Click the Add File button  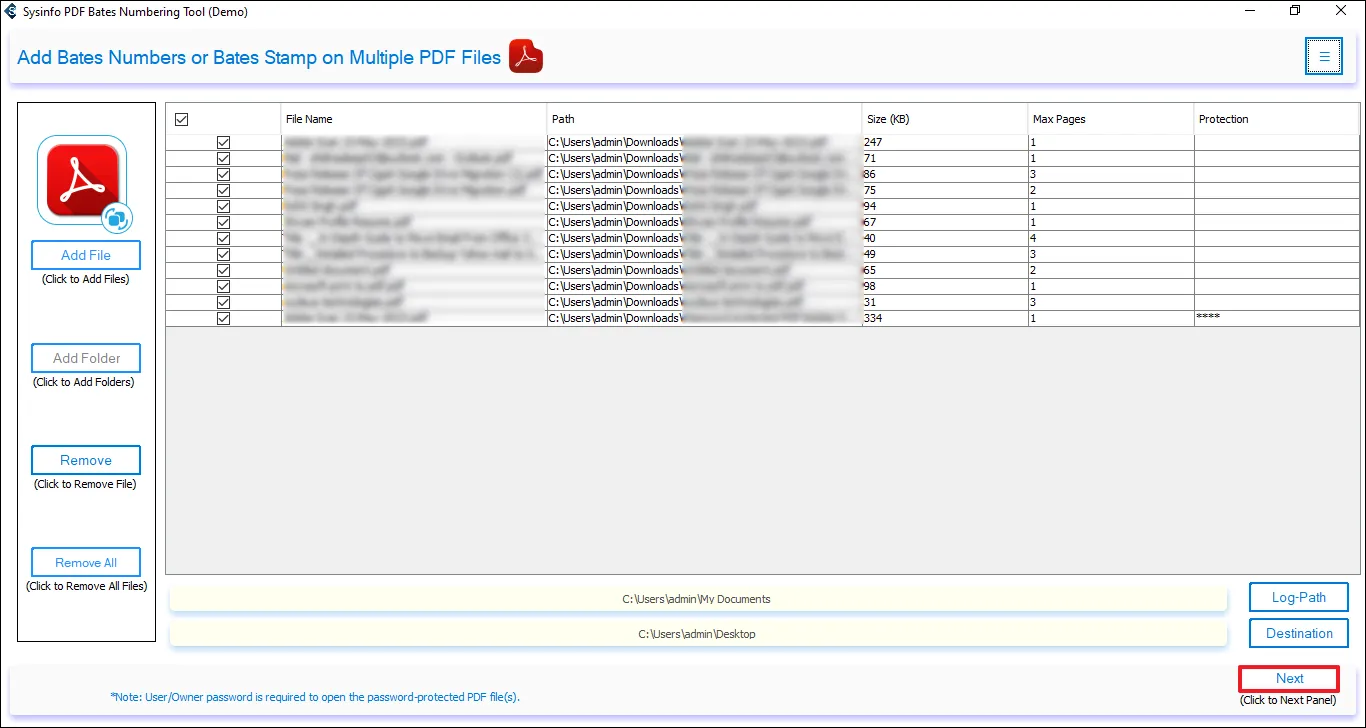[x=86, y=255]
